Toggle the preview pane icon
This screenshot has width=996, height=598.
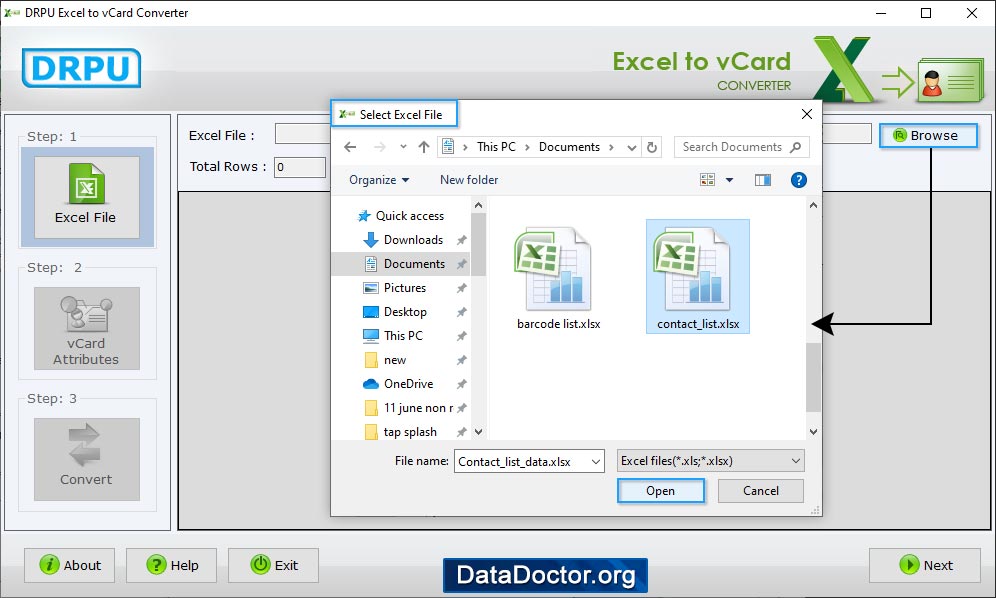[x=763, y=180]
